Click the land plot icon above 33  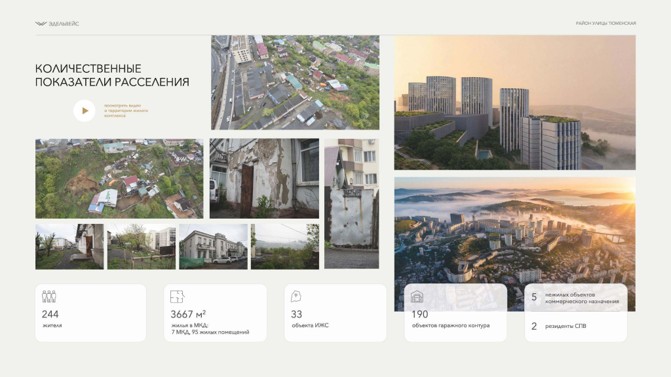tap(296, 296)
